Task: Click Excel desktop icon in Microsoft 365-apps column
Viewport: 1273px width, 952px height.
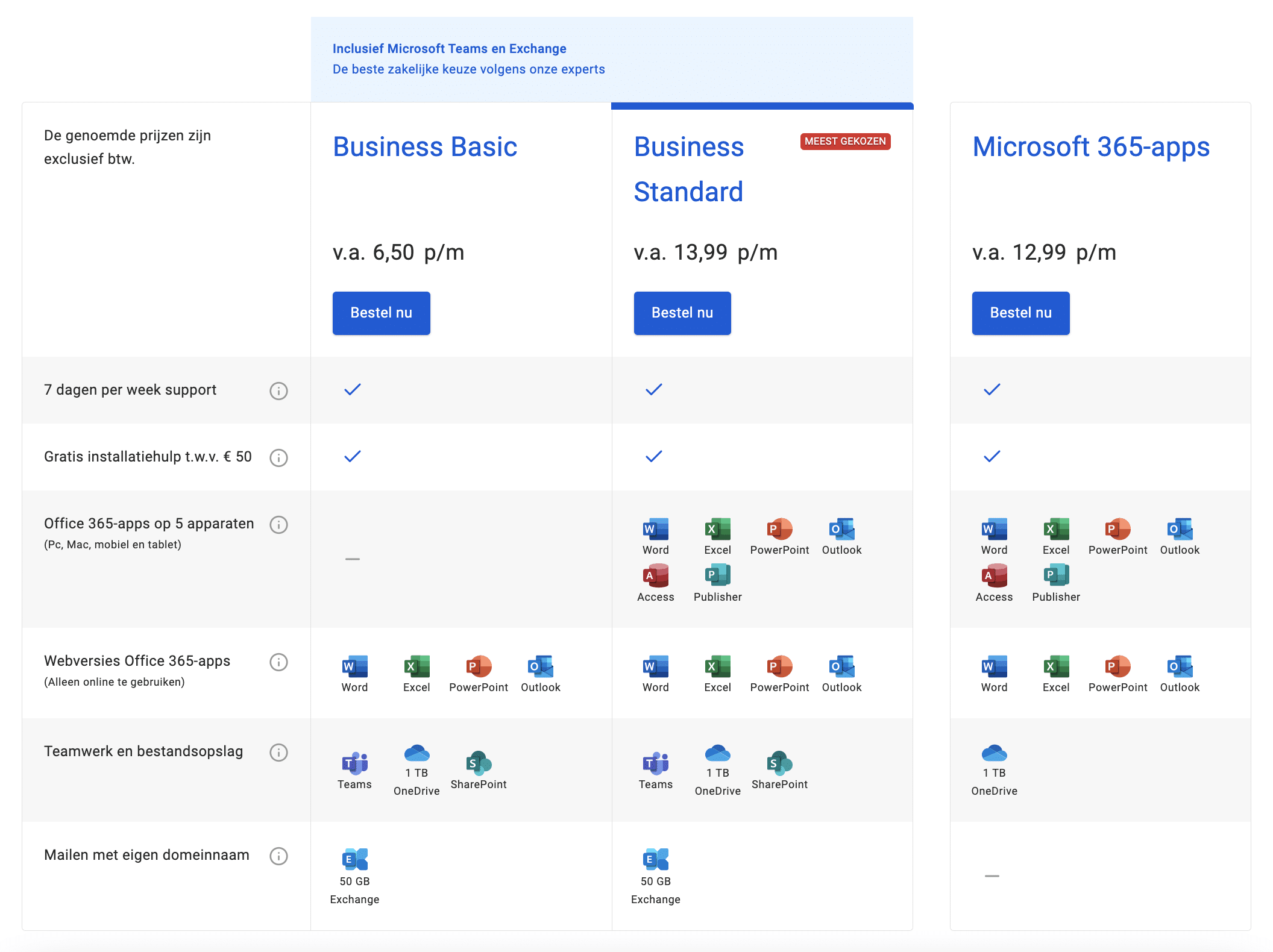Action: pyautogui.click(x=1056, y=529)
